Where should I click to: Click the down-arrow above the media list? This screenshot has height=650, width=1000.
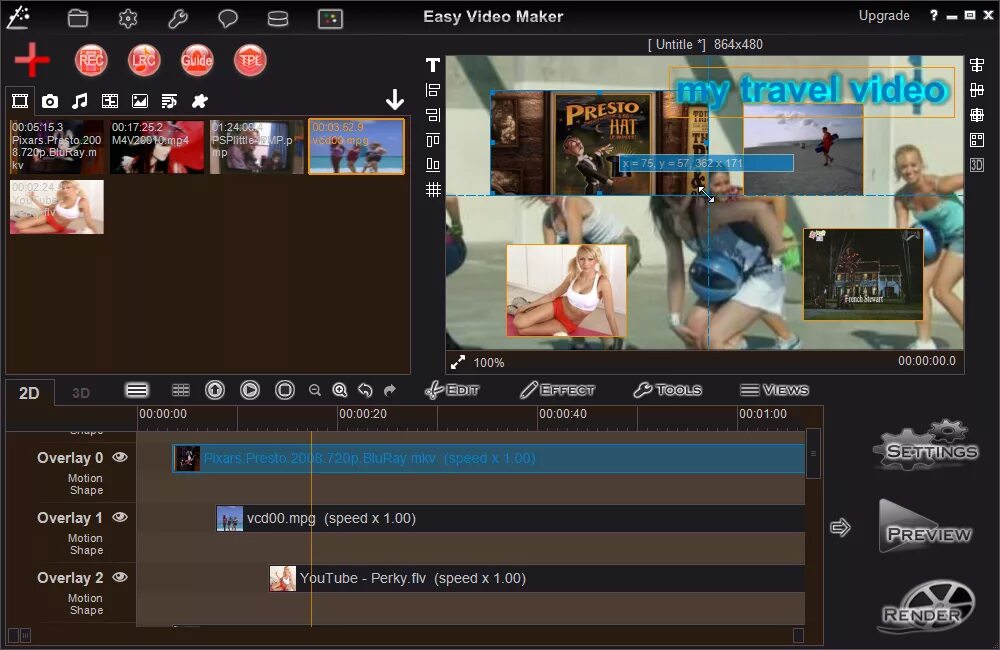coord(395,100)
